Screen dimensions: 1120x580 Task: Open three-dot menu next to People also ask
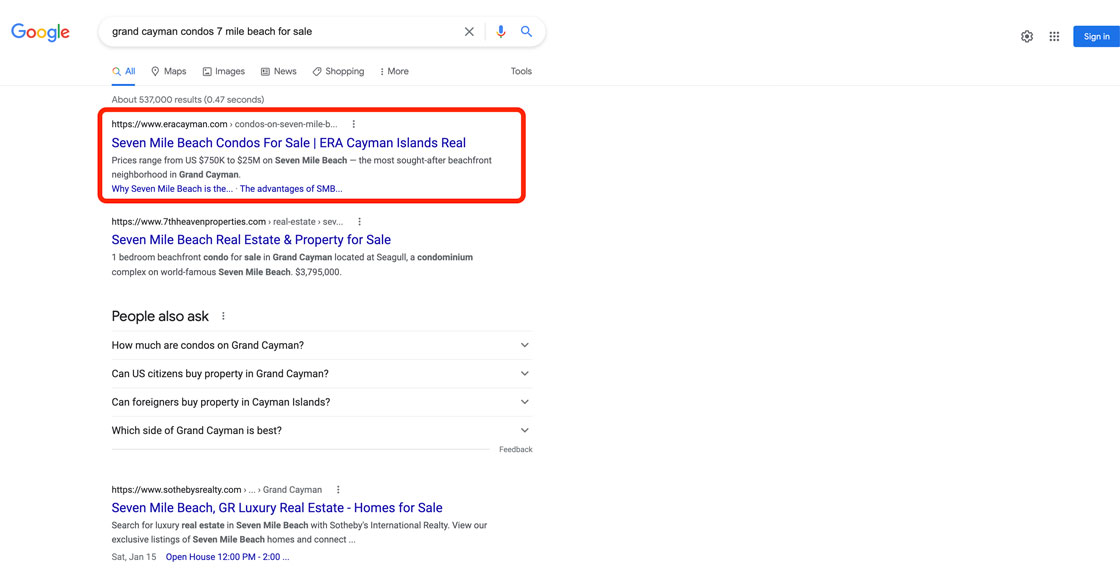(x=223, y=316)
